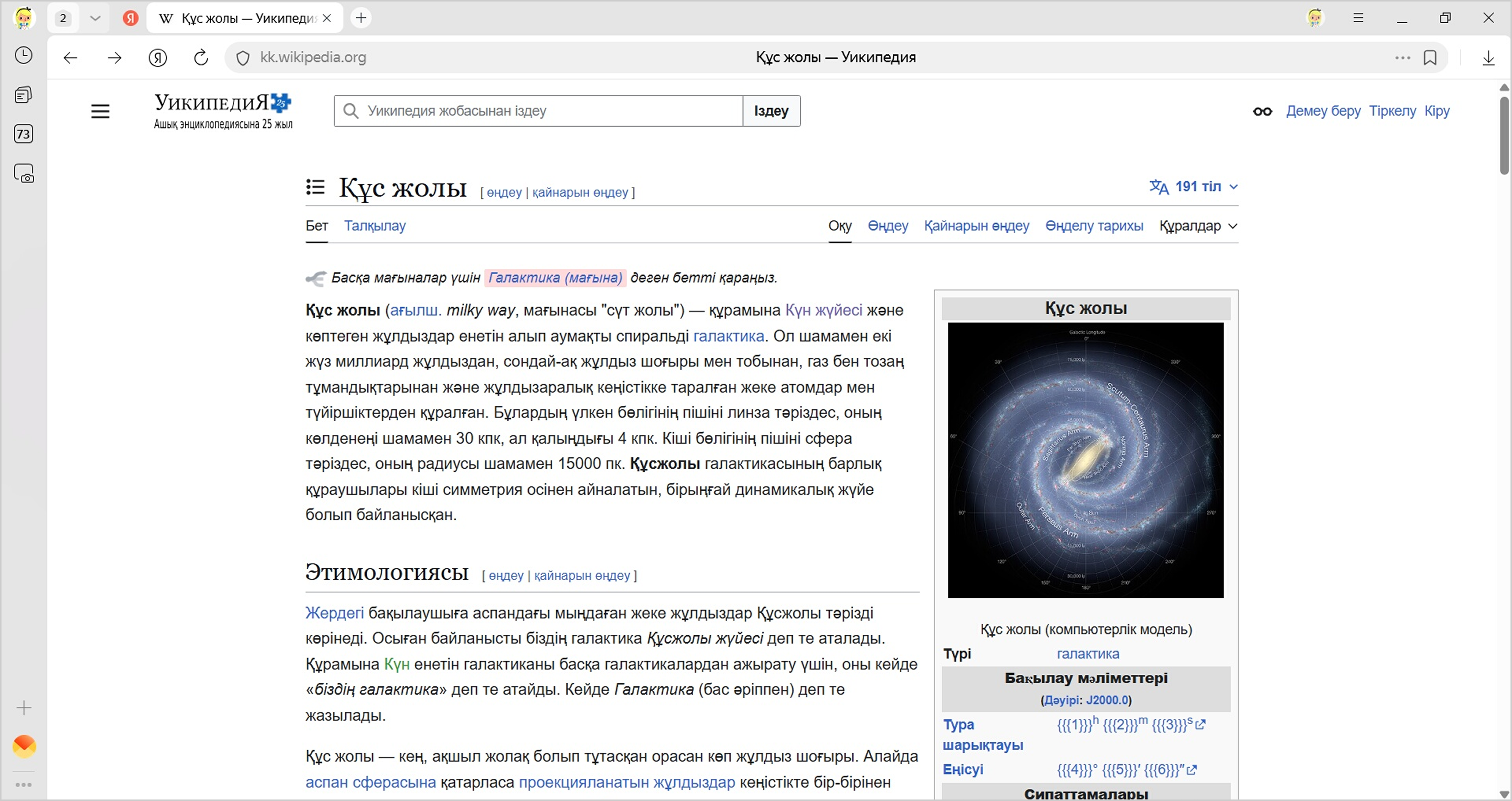The width and height of the screenshot is (1512, 801).
Task: Open the tab list chevron dropdown
Action: click(95, 18)
